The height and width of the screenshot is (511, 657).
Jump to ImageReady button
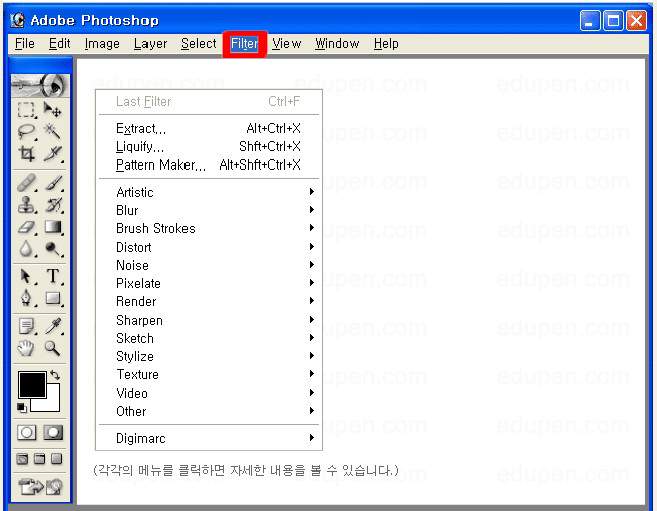click(40, 487)
